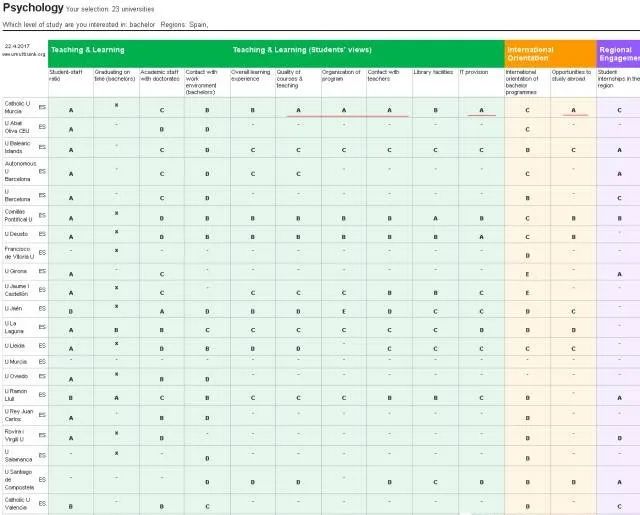Image resolution: width=640 pixels, height=515 pixels.
Task: Click U La Laguna's Graduating on time B grade
Action: click(x=116, y=330)
